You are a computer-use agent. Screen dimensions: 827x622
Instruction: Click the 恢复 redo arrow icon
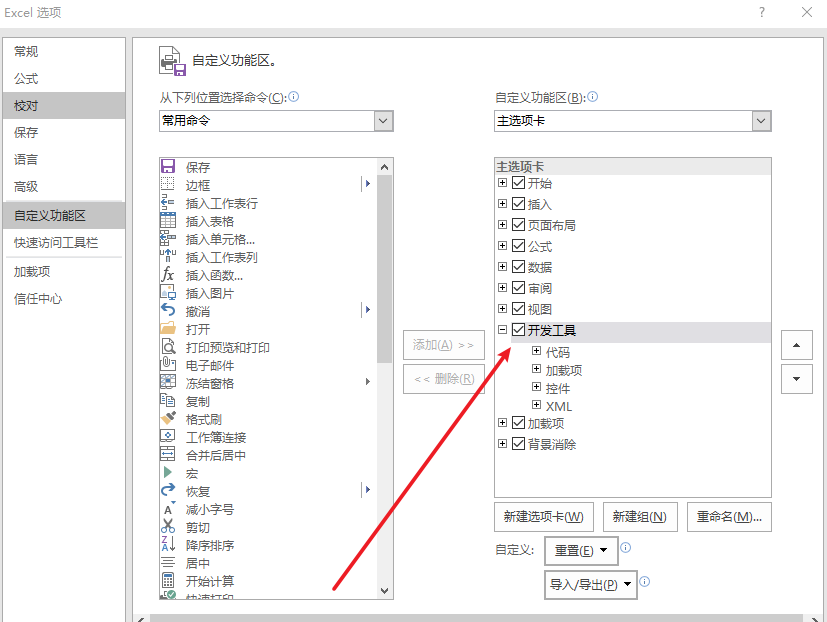pos(168,490)
